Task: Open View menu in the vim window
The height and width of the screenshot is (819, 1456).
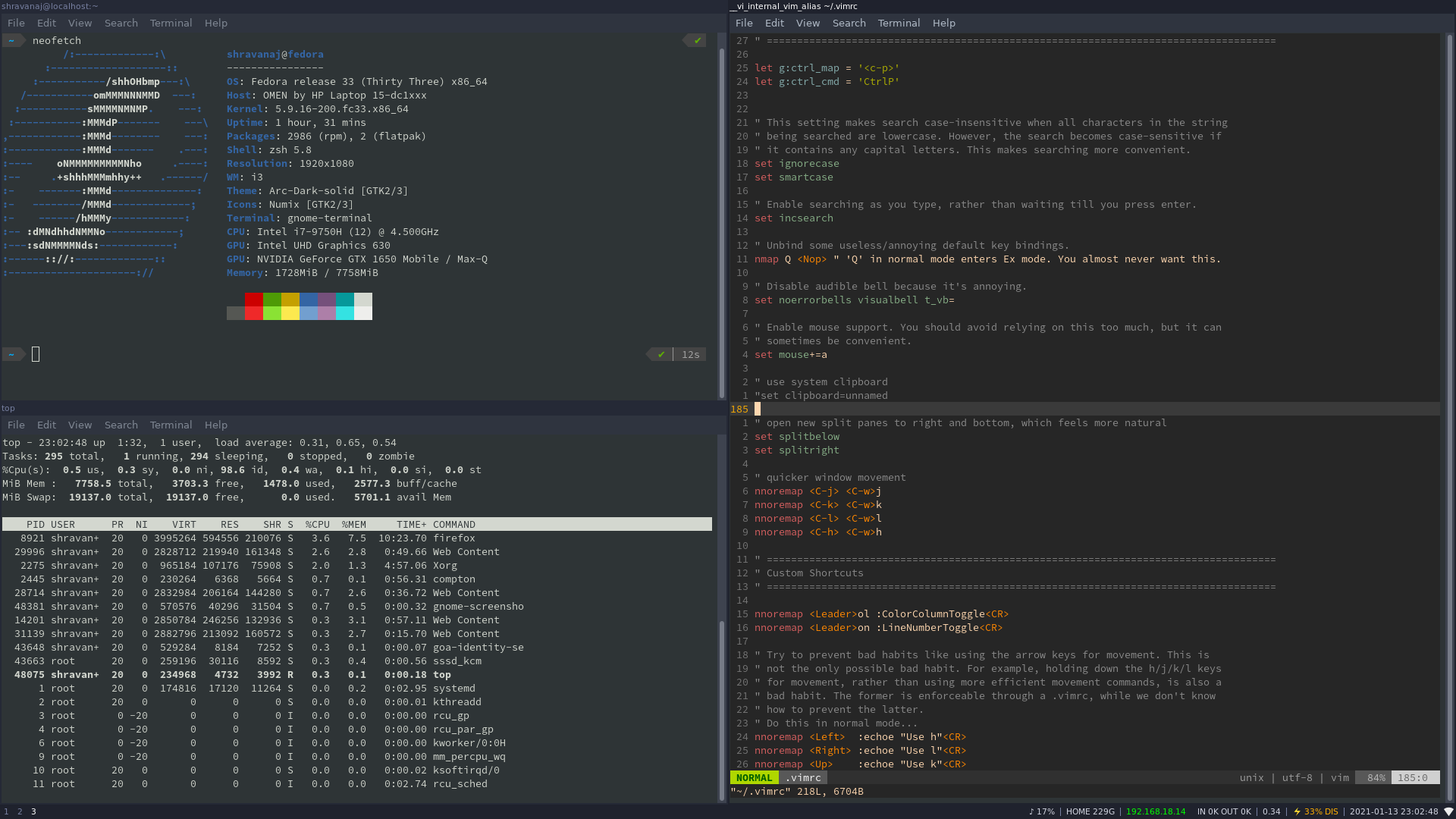Action: click(x=808, y=24)
